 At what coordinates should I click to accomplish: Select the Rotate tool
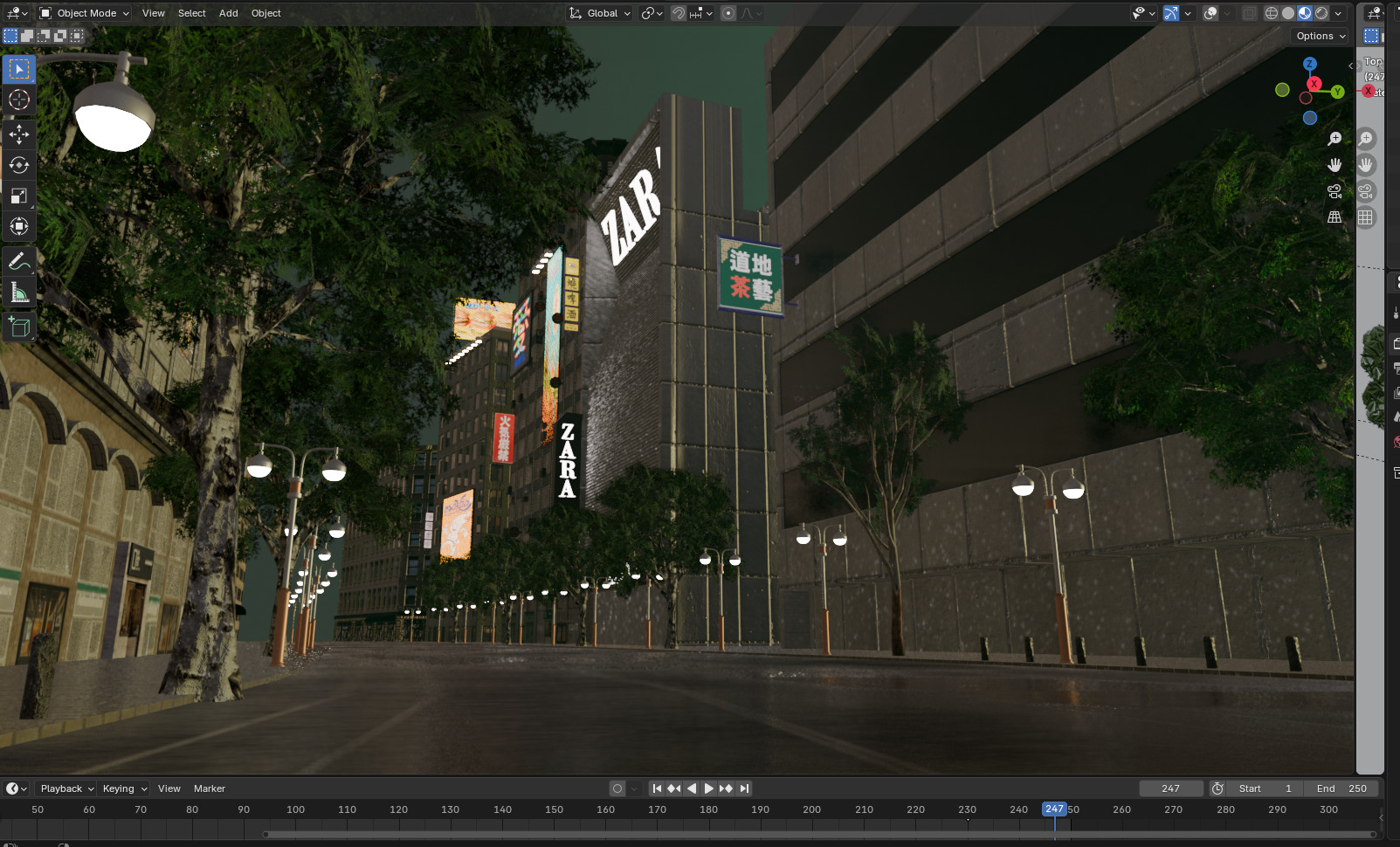click(x=19, y=165)
